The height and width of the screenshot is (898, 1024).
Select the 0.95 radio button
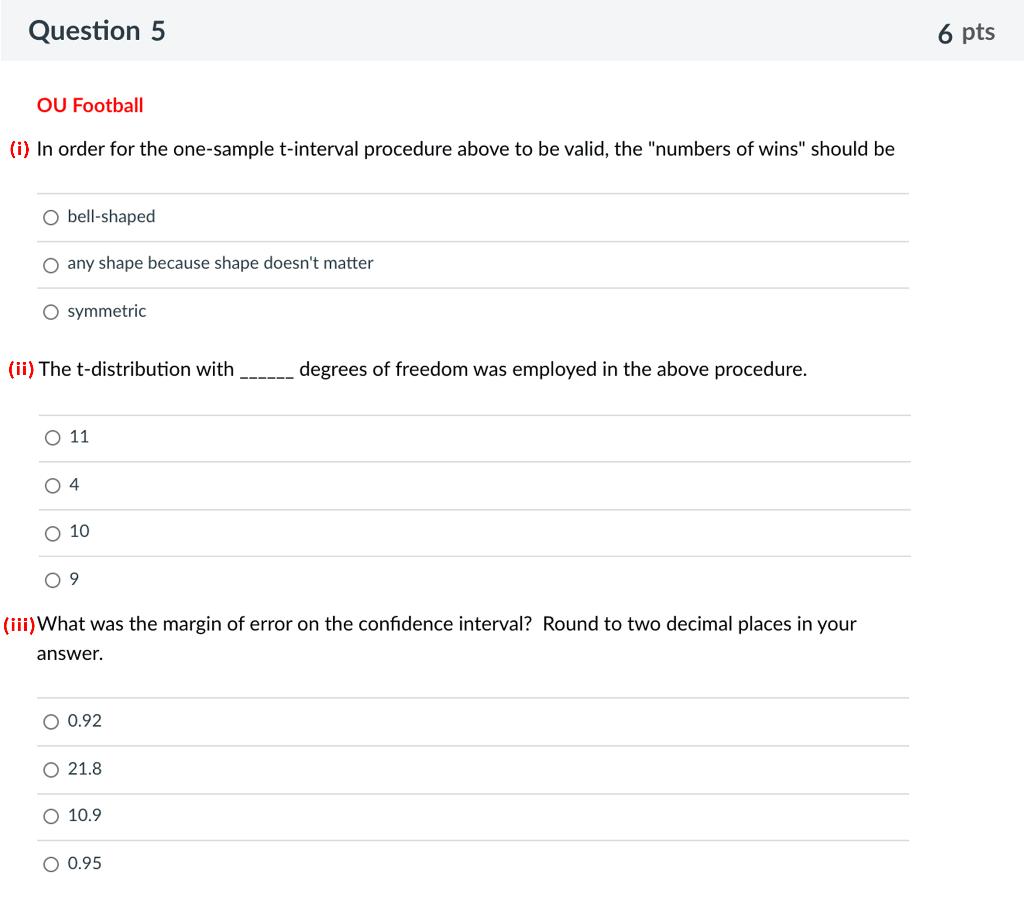51,864
